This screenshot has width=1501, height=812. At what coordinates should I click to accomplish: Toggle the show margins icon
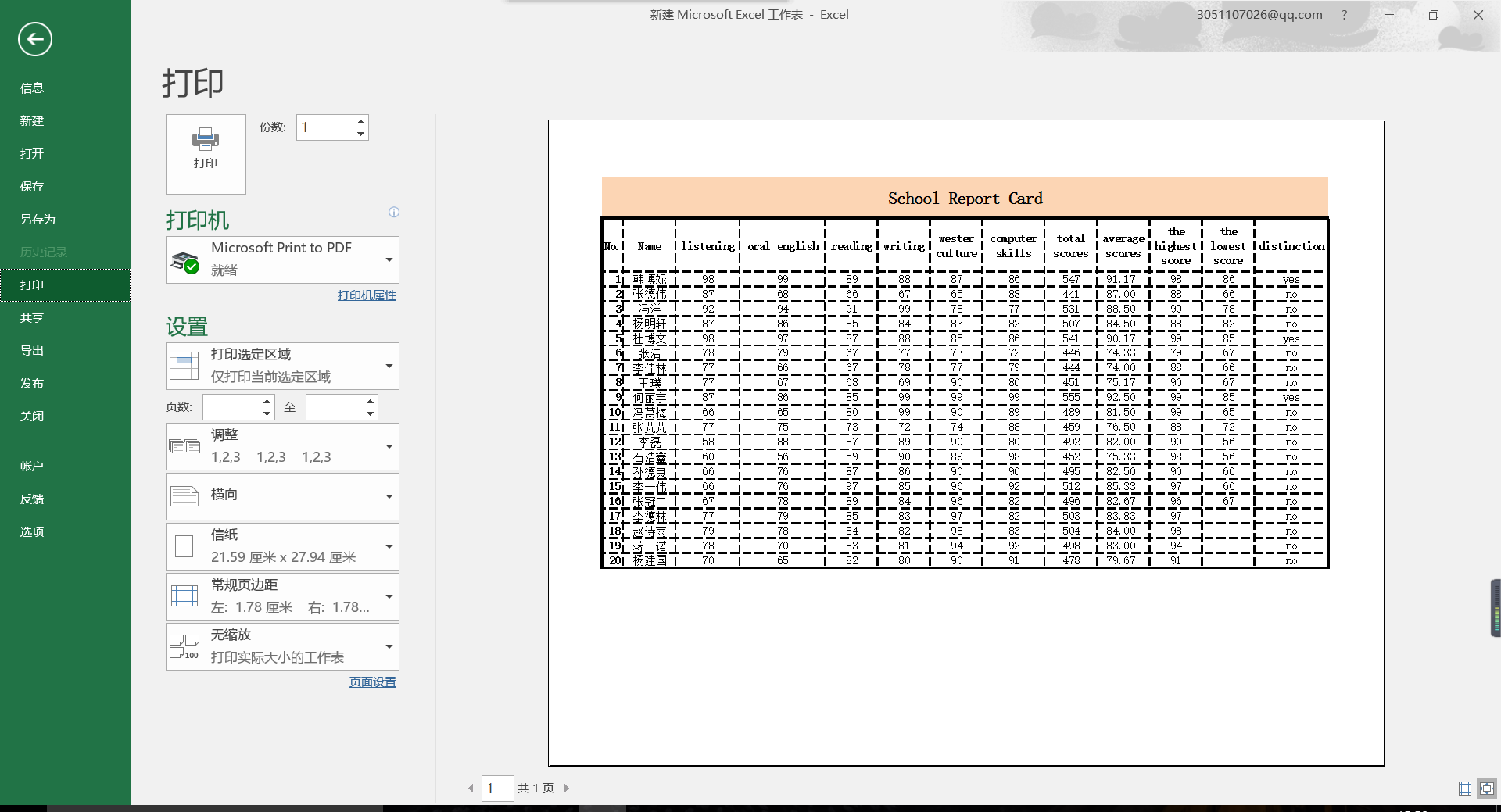(1465, 789)
